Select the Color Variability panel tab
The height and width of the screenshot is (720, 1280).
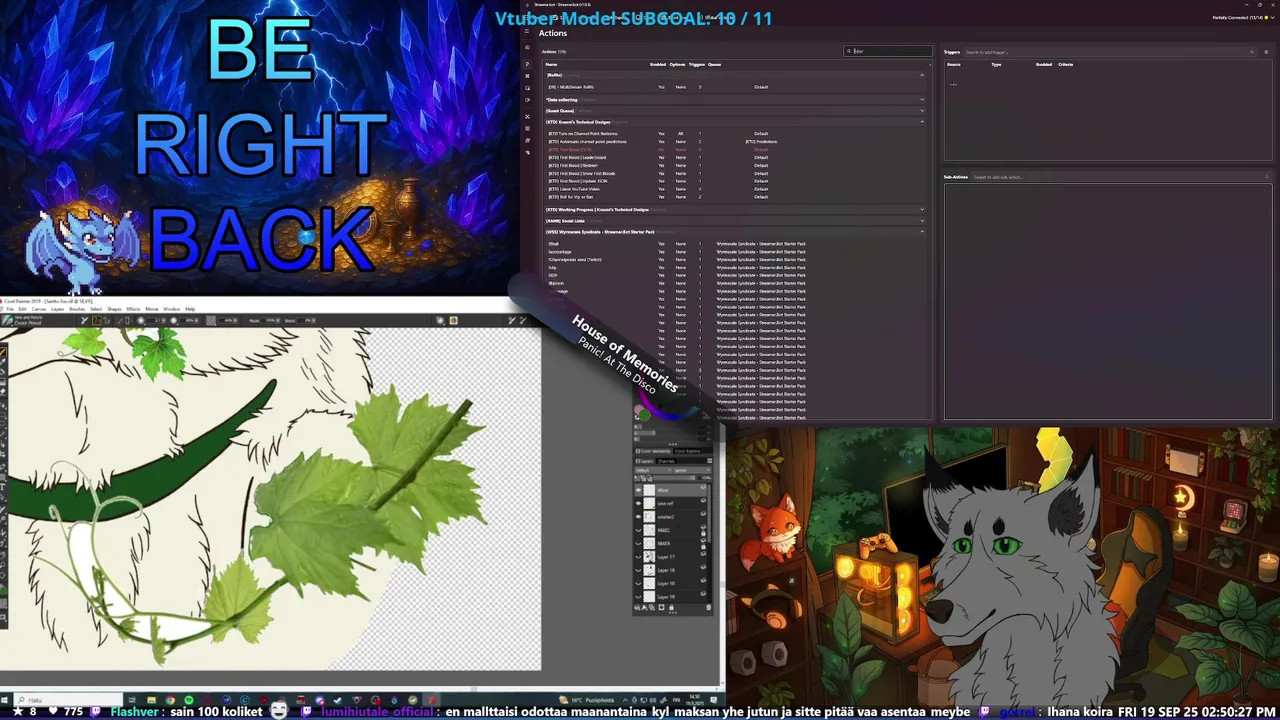pos(654,451)
